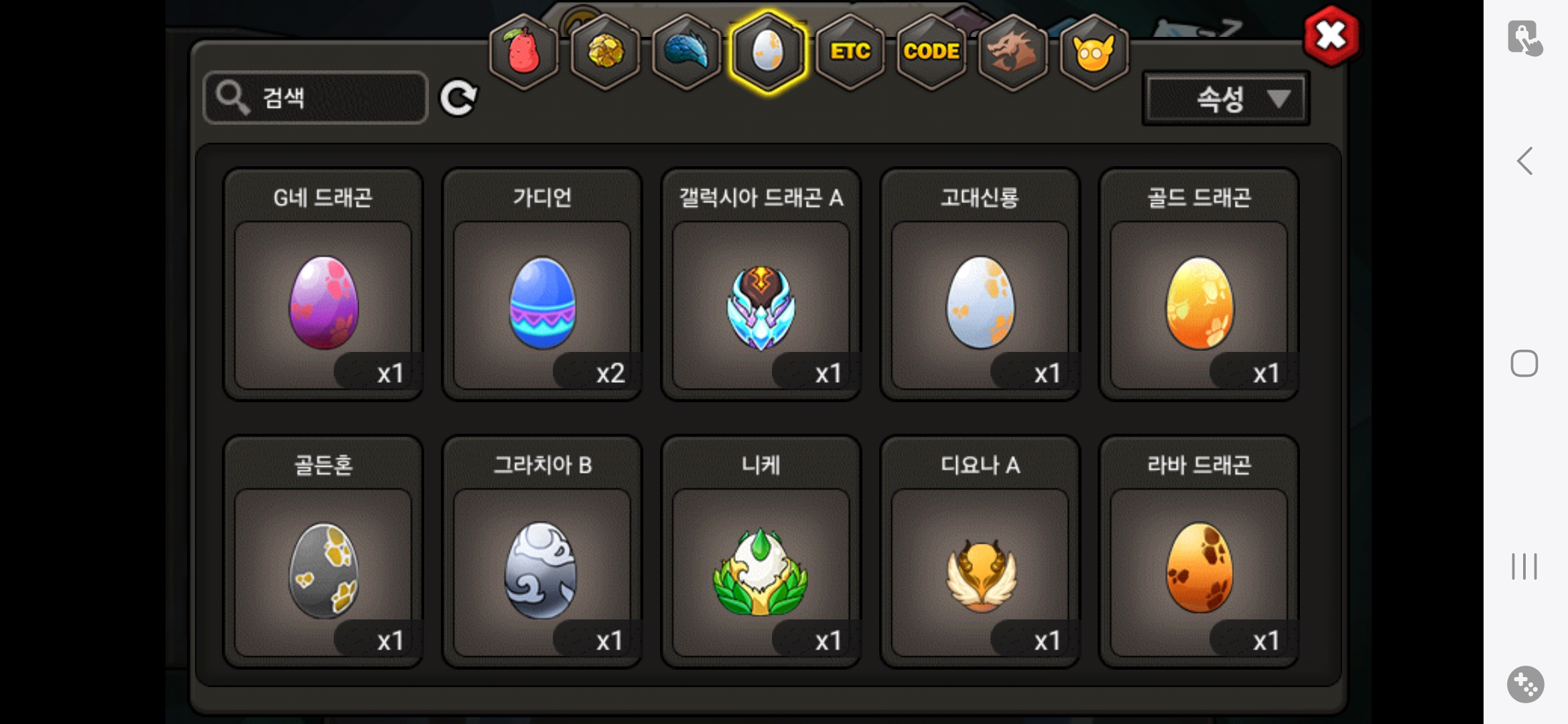Choose the 가디언 blue egg x2
This screenshot has width=1568, height=724.
(x=542, y=284)
